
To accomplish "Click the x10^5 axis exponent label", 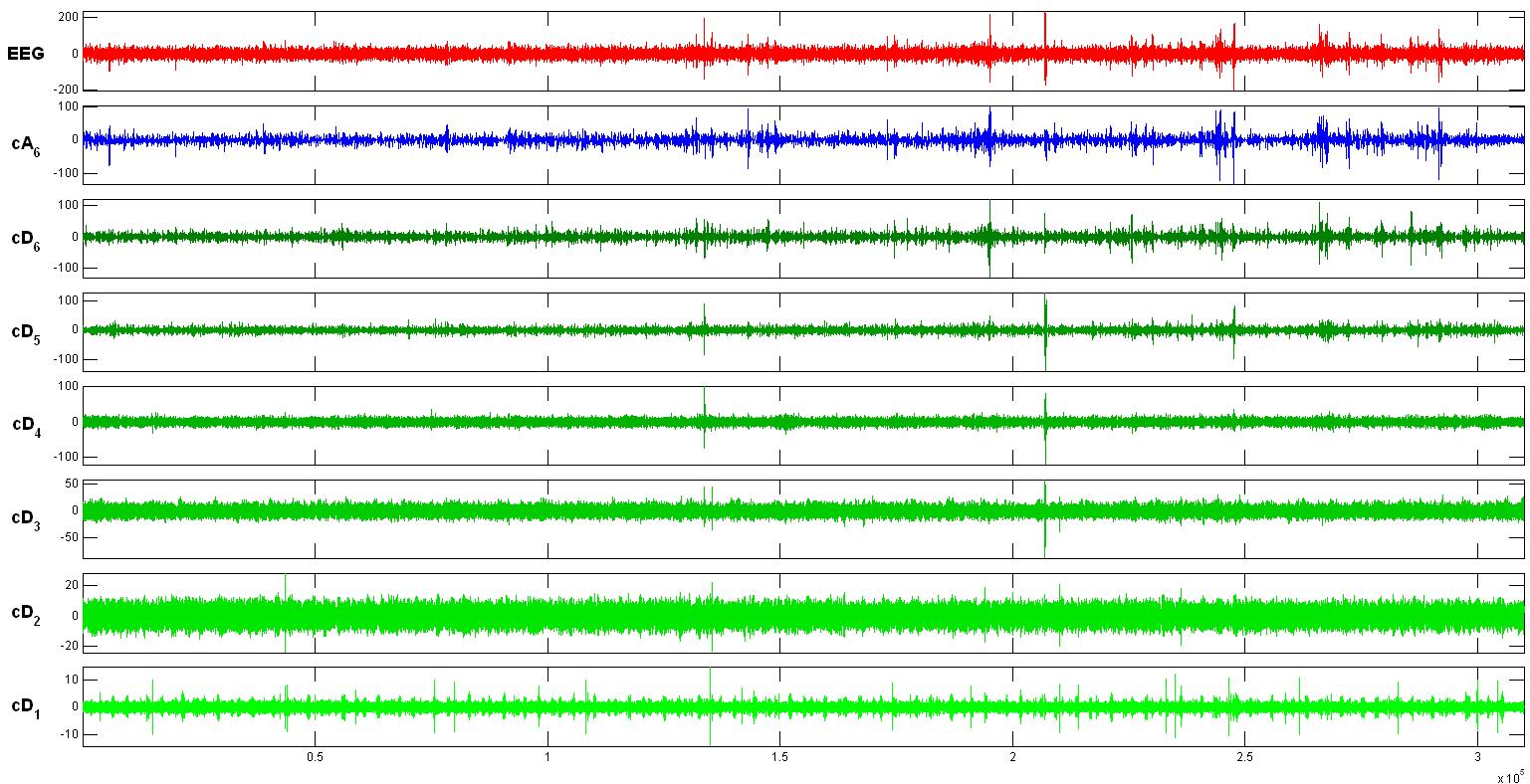I will [1509, 776].
